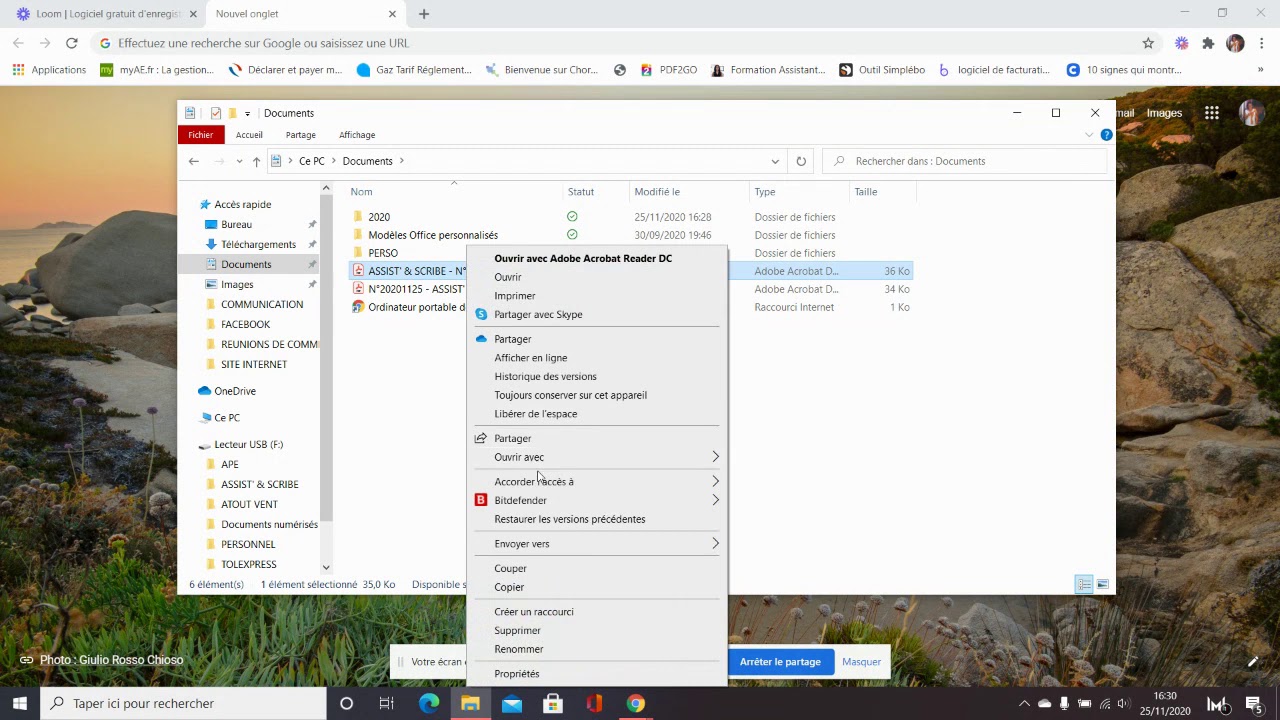Click the OneDrive cloud icon beside Partager
The width and height of the screenshot is (1280, 720).
point(481,339)
